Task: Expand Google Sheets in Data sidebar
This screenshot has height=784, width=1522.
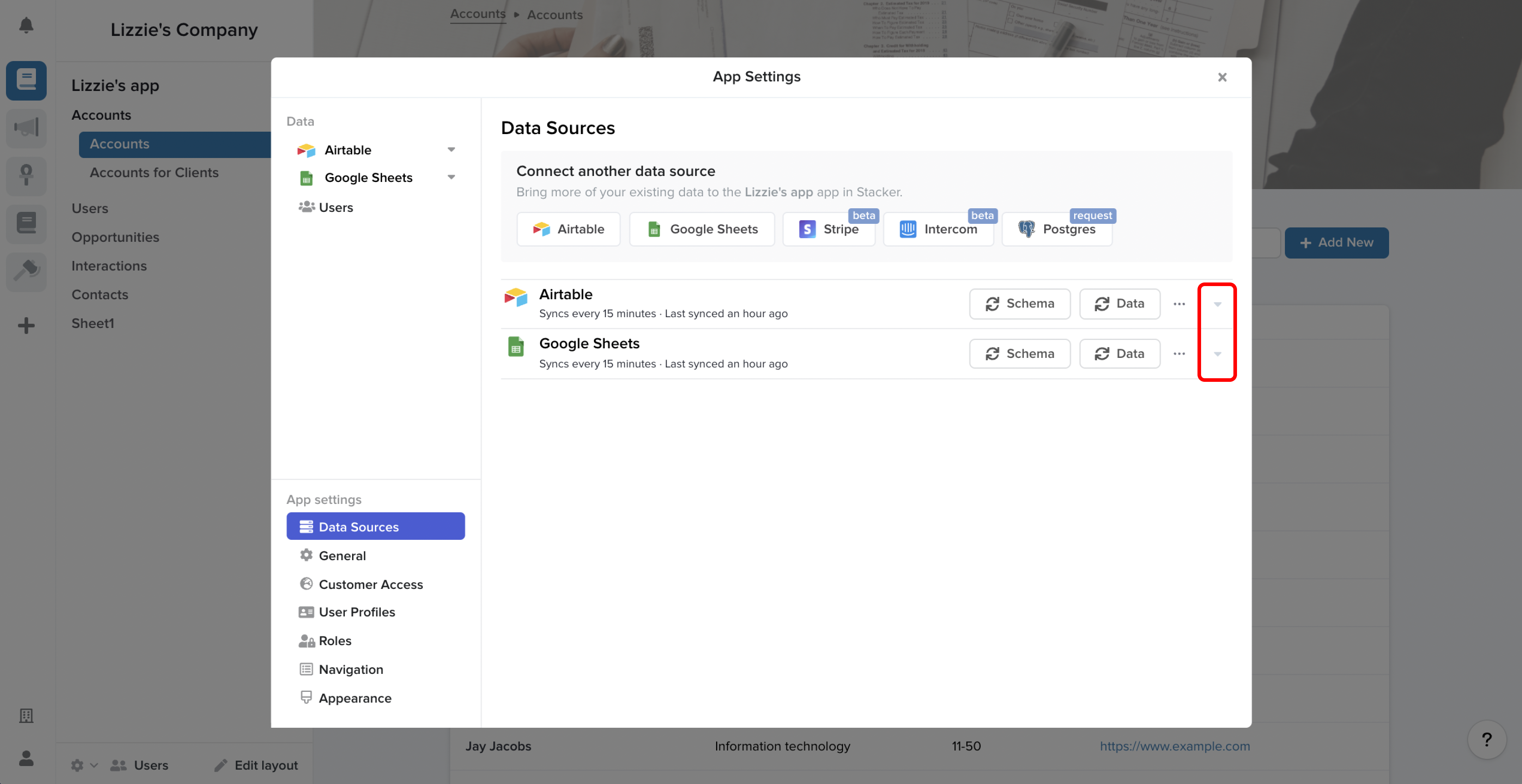Action: coord(451,178)
